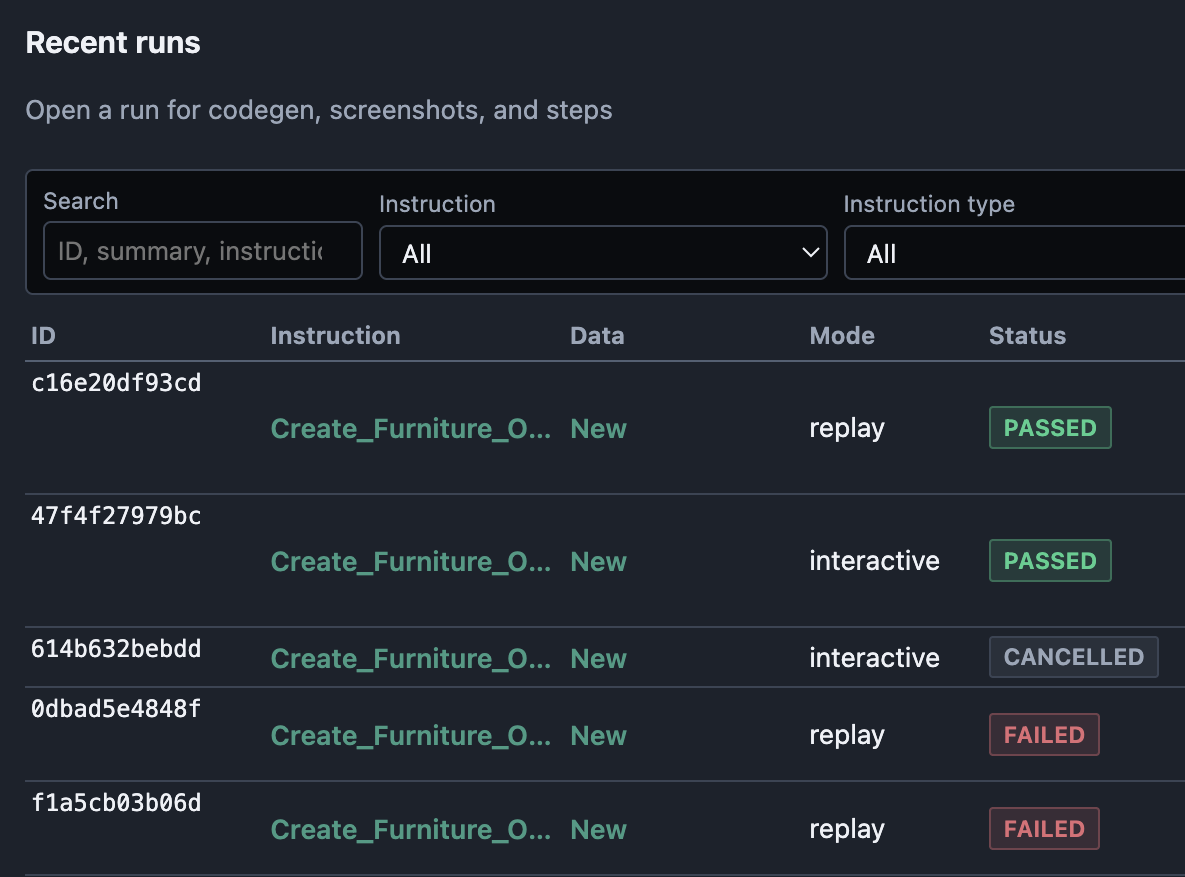Screen dimensions: 1185x877
Task: Click interactive mode cell for 614b632bebdd
Action: [874, 658]
